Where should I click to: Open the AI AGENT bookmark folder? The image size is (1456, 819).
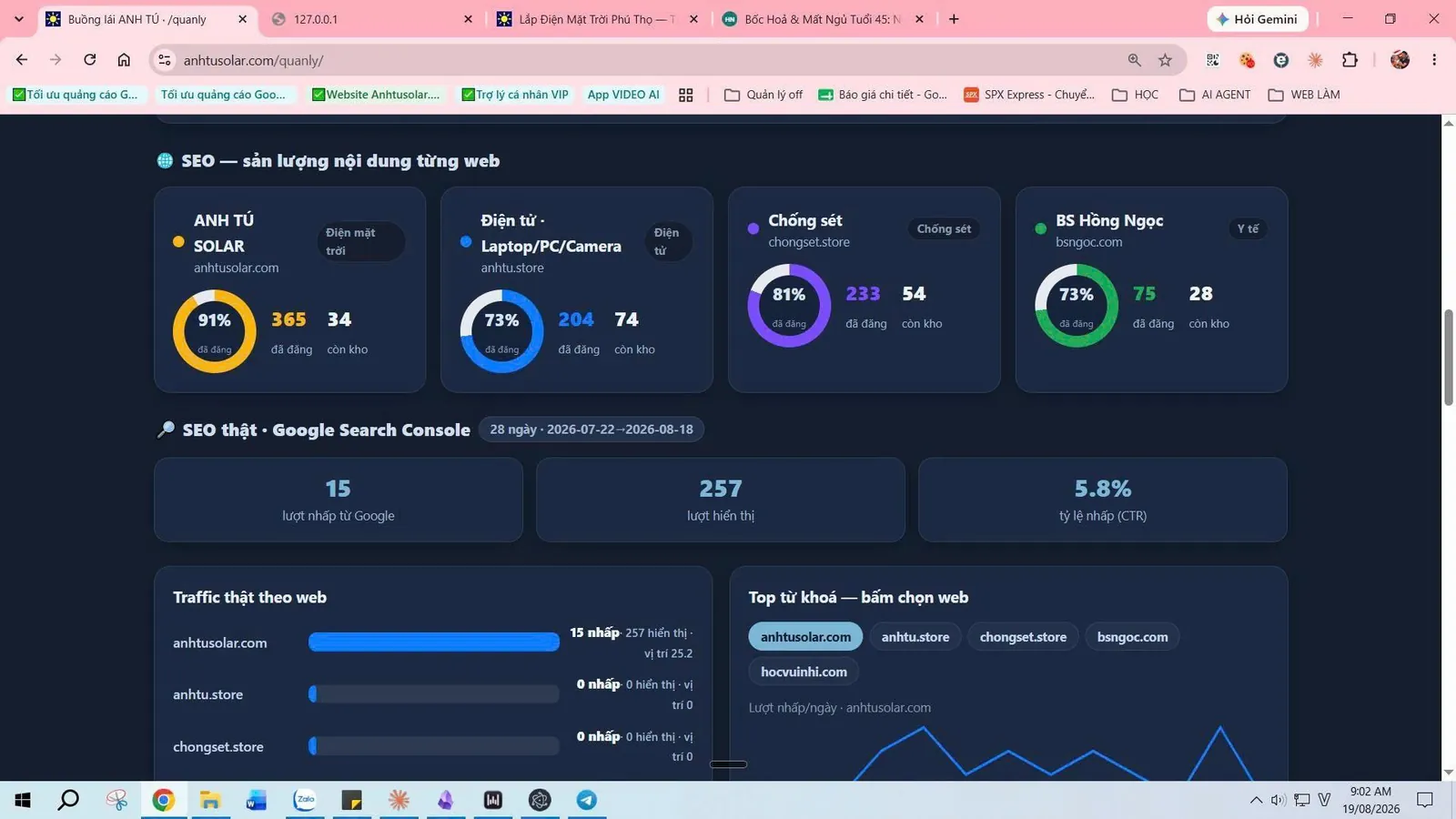[1215, 95]
